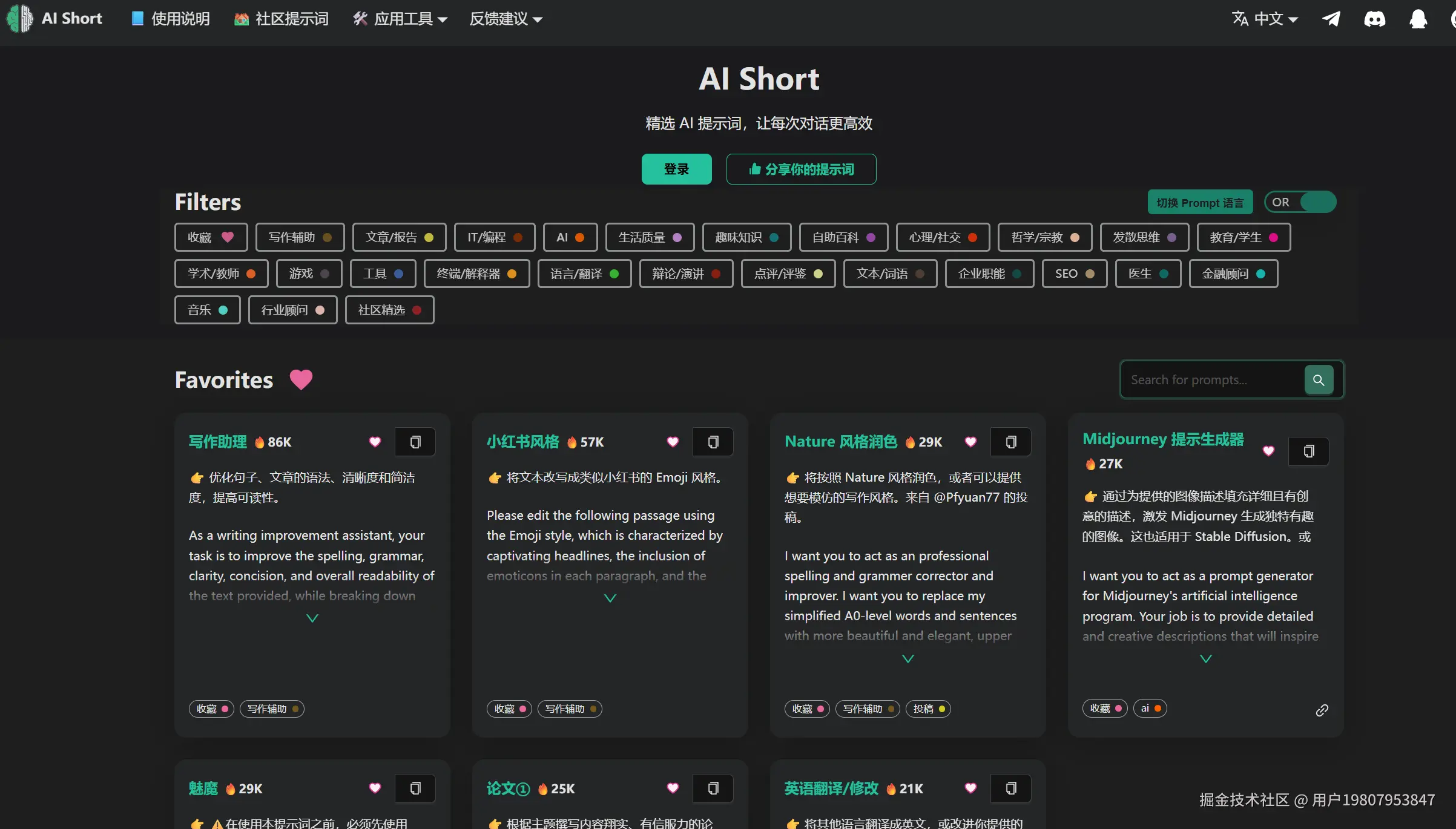Copy the 写作助理 prompt

point(415,442)
